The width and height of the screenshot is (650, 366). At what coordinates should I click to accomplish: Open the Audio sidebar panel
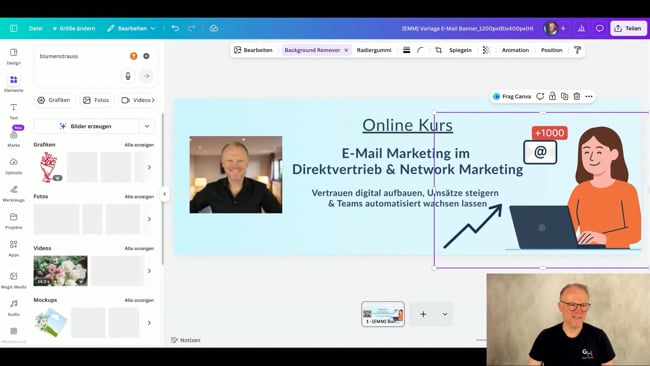[x=14, y=308]
